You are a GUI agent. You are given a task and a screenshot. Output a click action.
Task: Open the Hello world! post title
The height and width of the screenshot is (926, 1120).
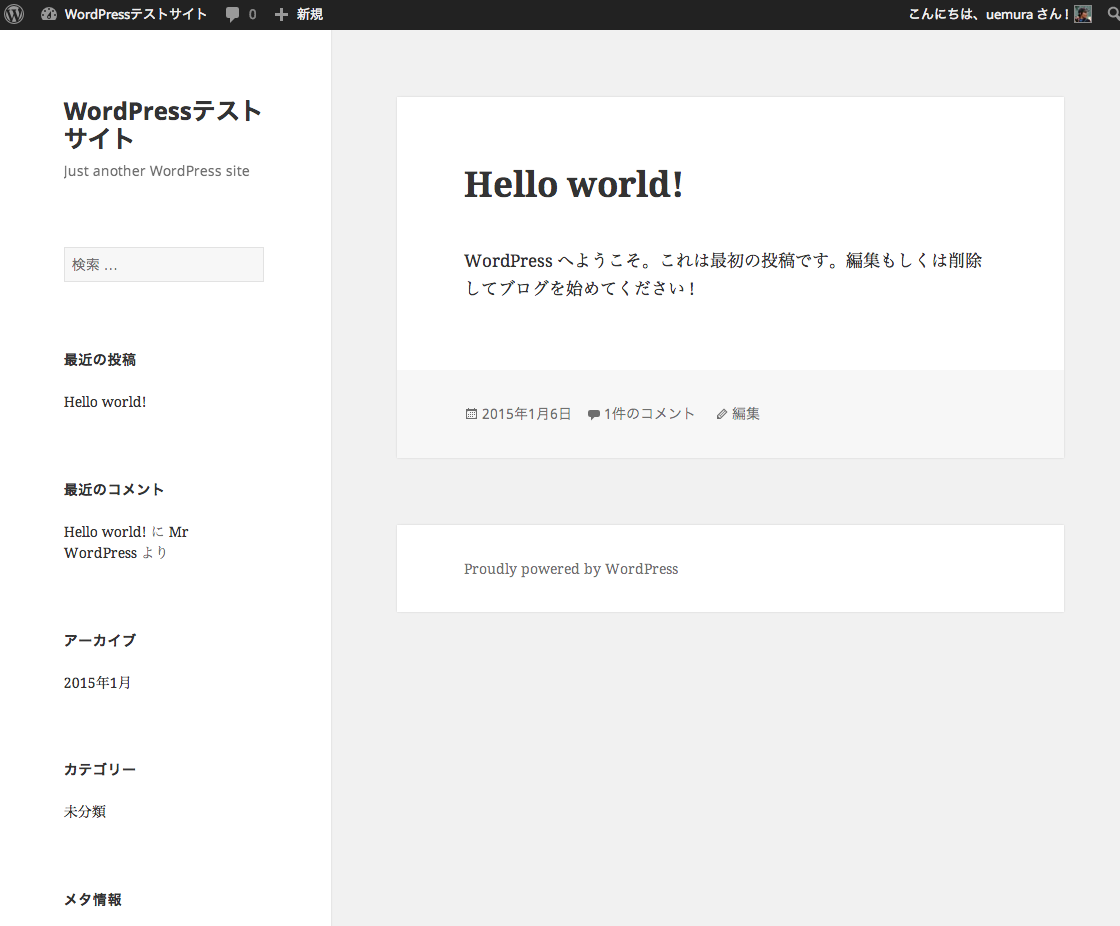pyautogui.click(x=573, y=184)
